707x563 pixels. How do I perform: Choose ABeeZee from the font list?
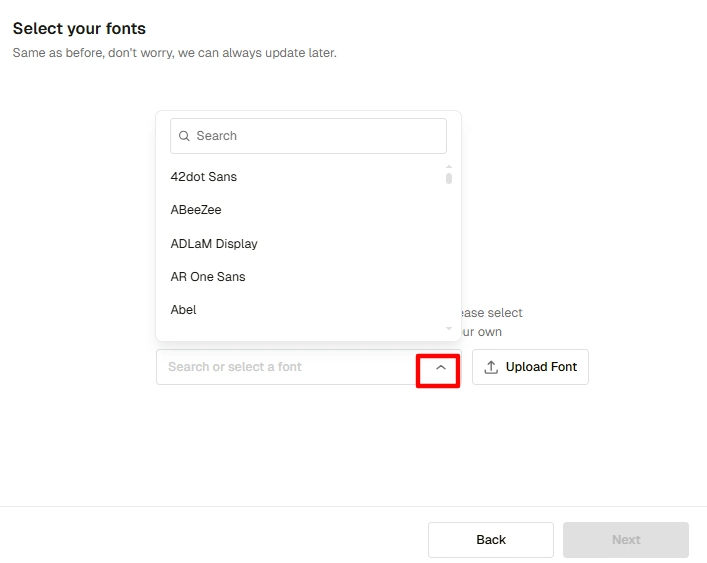pos(196,210)
